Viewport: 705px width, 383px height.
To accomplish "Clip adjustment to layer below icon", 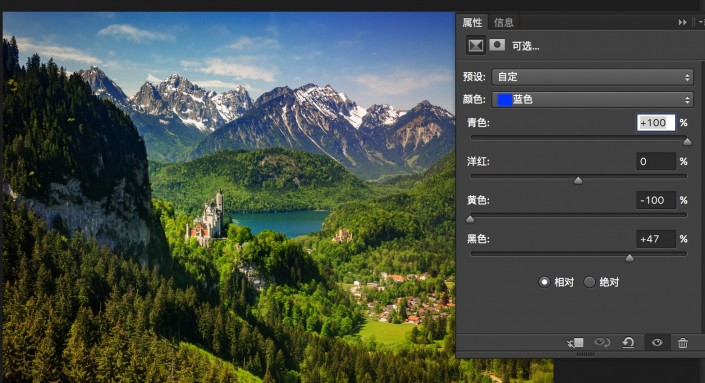I will click(x=575, y=343).
